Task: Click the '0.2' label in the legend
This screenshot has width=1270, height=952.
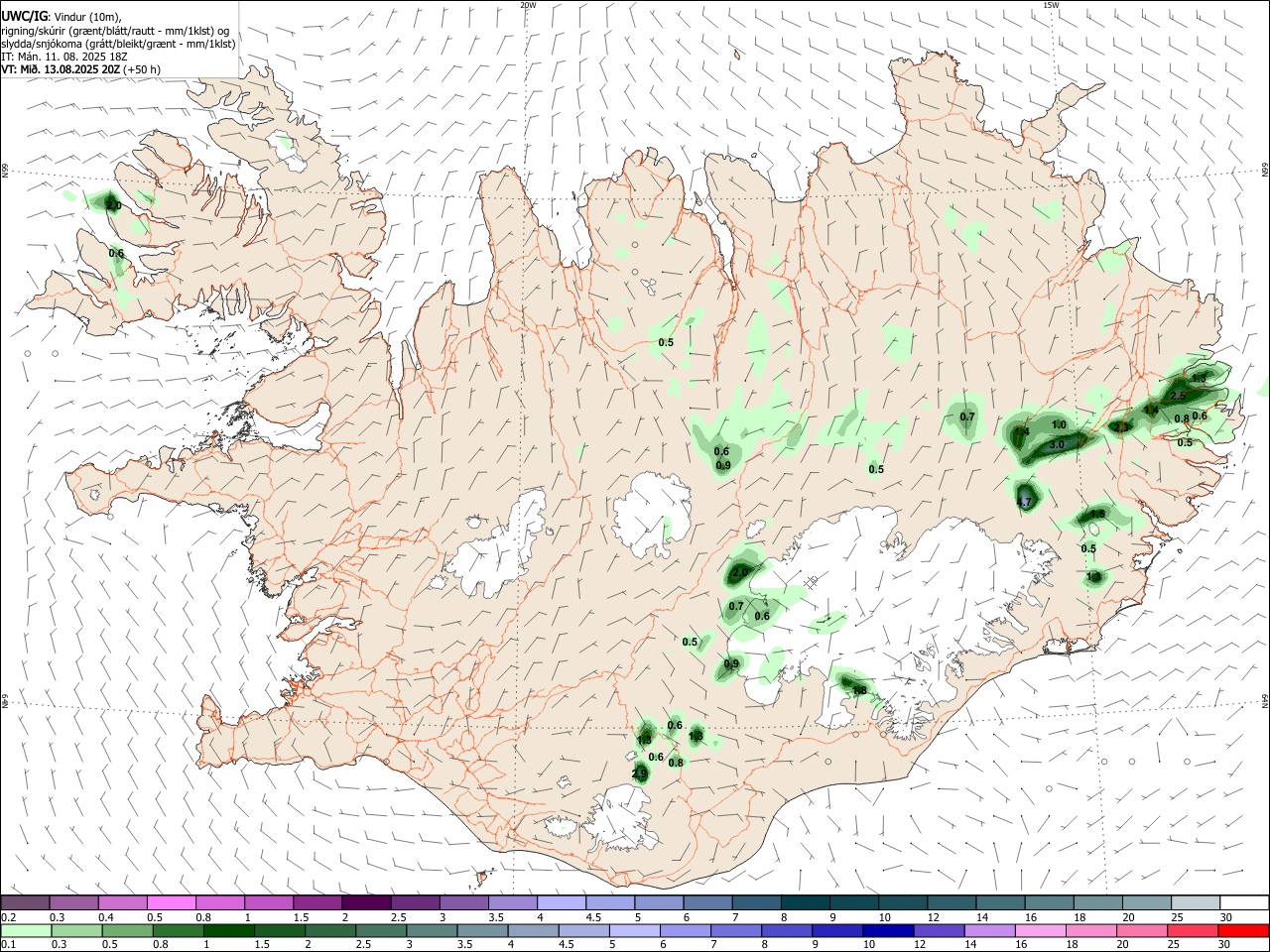Action: (x=9, y=917)
